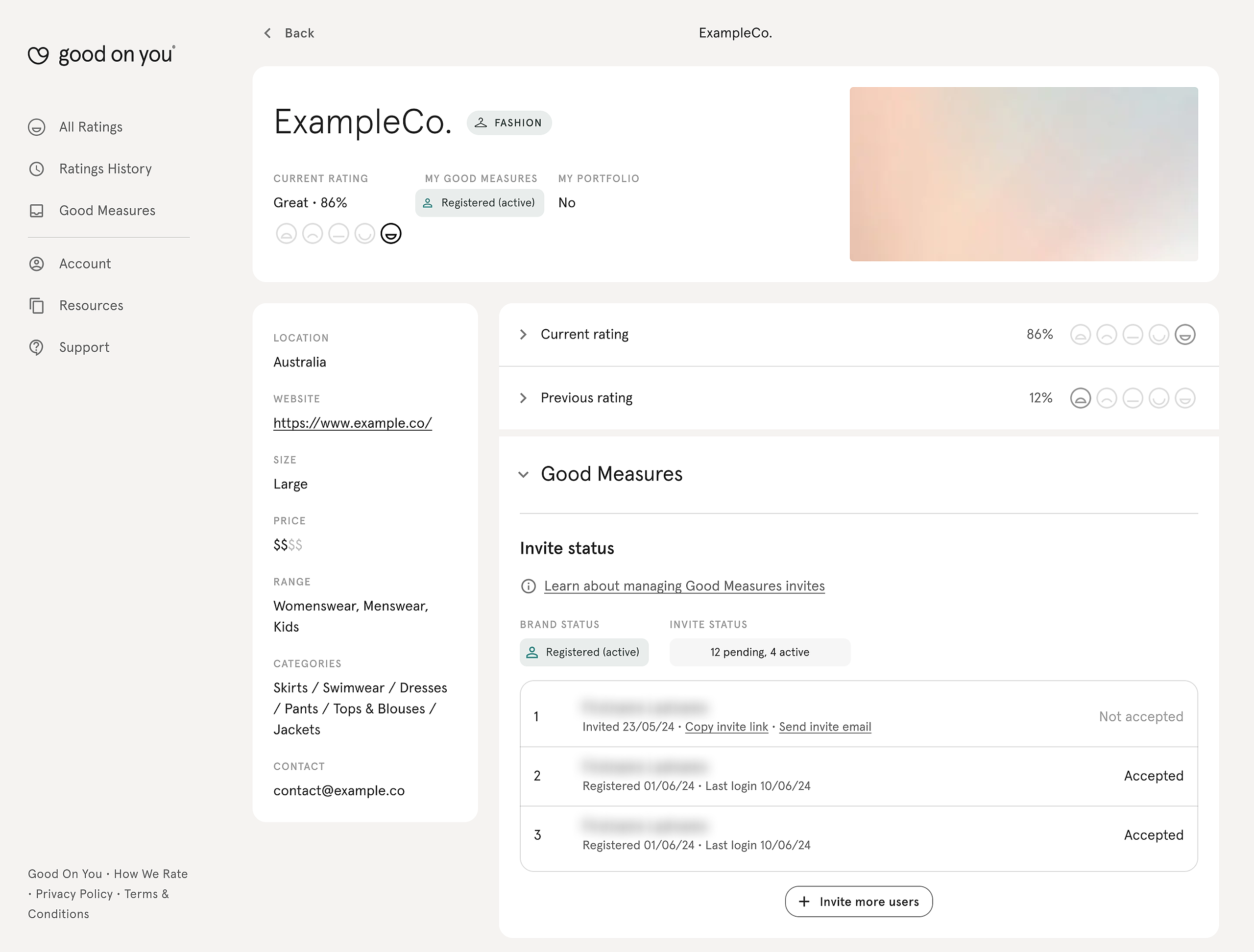Open the Support page
The height and width of the screenshot is (952, 1254).
click(x=84, y=347)
